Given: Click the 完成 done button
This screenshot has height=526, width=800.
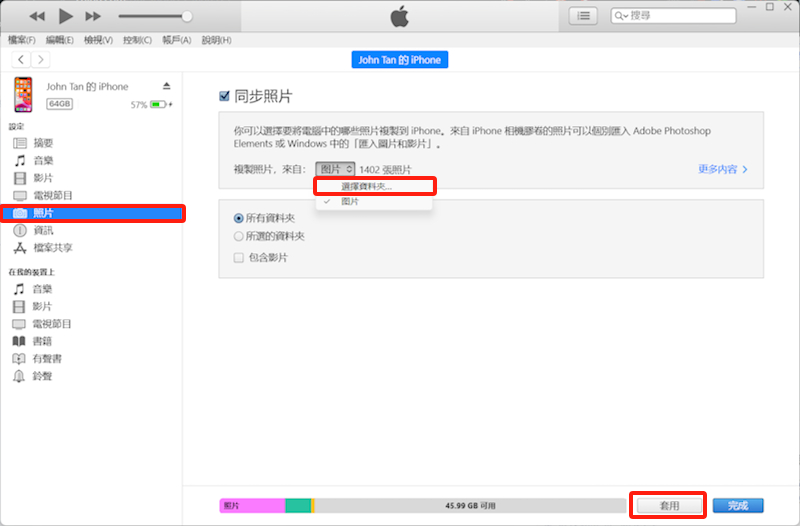Looking at the screenshot, I should [x=738, y=506].
